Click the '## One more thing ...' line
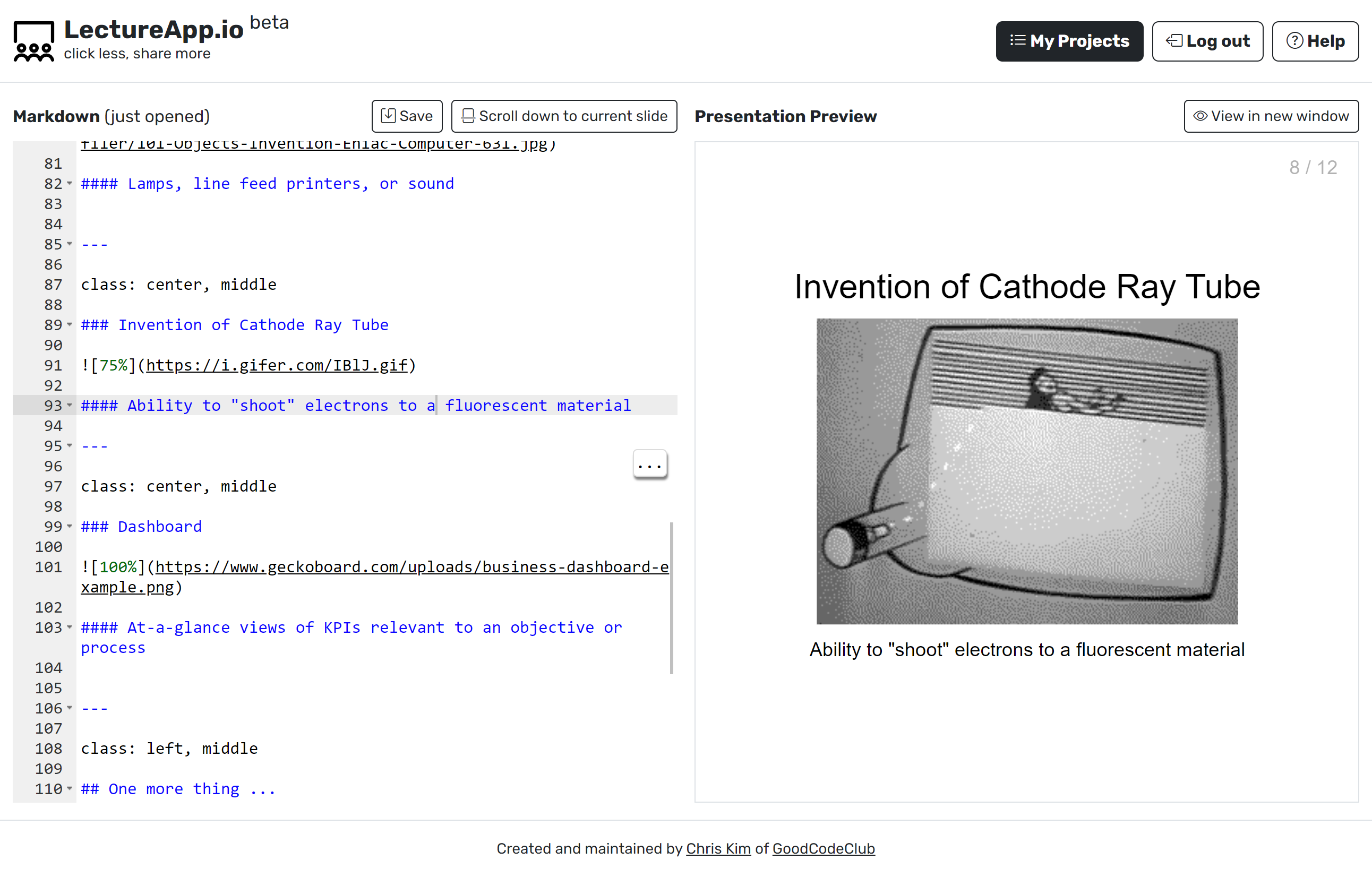1372x877 pixels. point(178,789)
